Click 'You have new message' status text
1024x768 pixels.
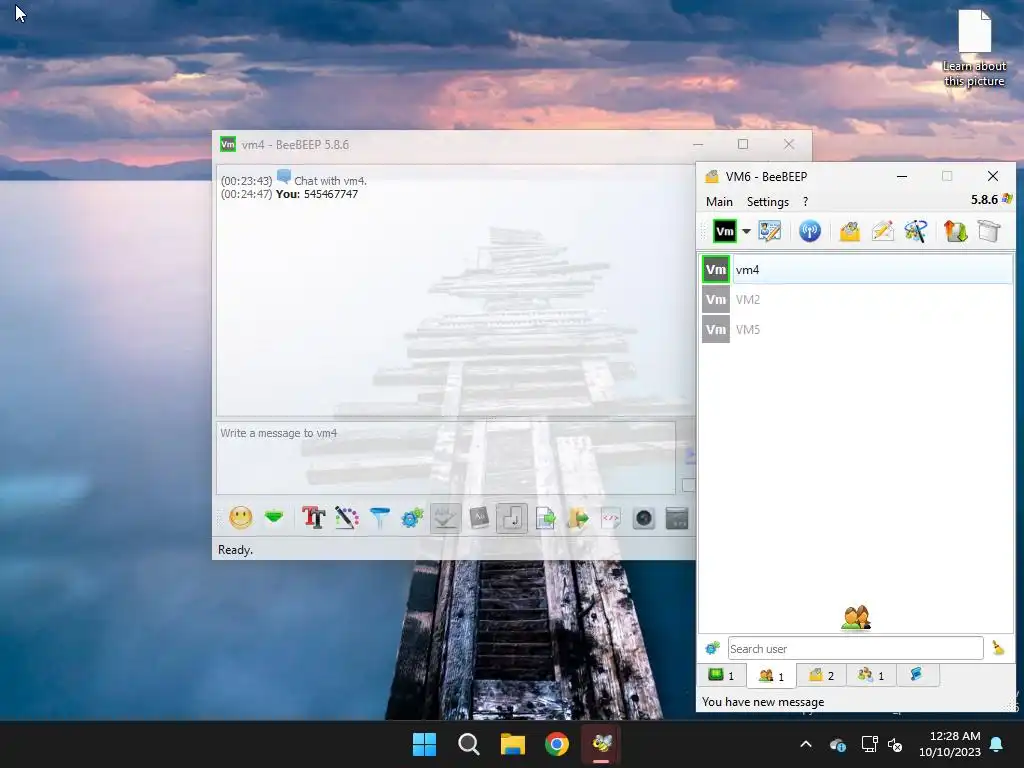pyautogui.click(x=763, y=702)
